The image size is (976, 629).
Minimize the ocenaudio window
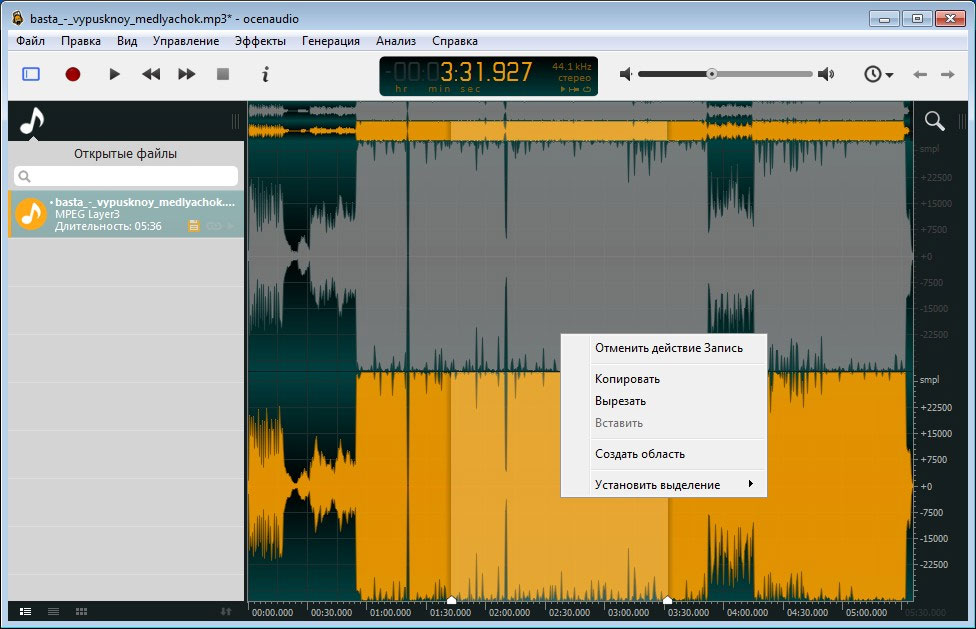884,19
